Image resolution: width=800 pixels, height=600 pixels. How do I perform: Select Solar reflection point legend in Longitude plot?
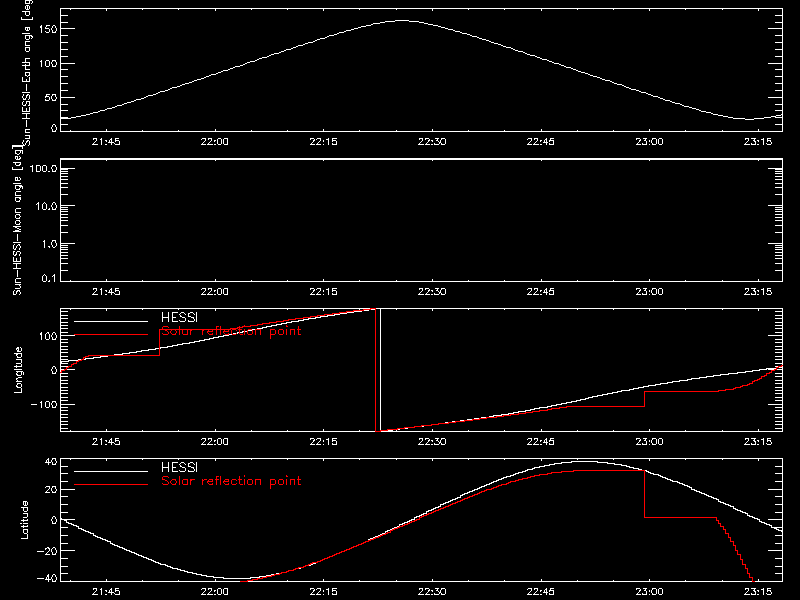tap(231, 331)
